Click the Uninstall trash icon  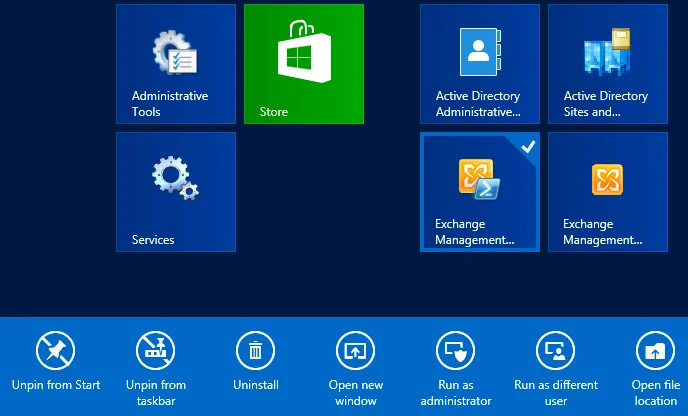pyautogui.click(x=256, y=351)
